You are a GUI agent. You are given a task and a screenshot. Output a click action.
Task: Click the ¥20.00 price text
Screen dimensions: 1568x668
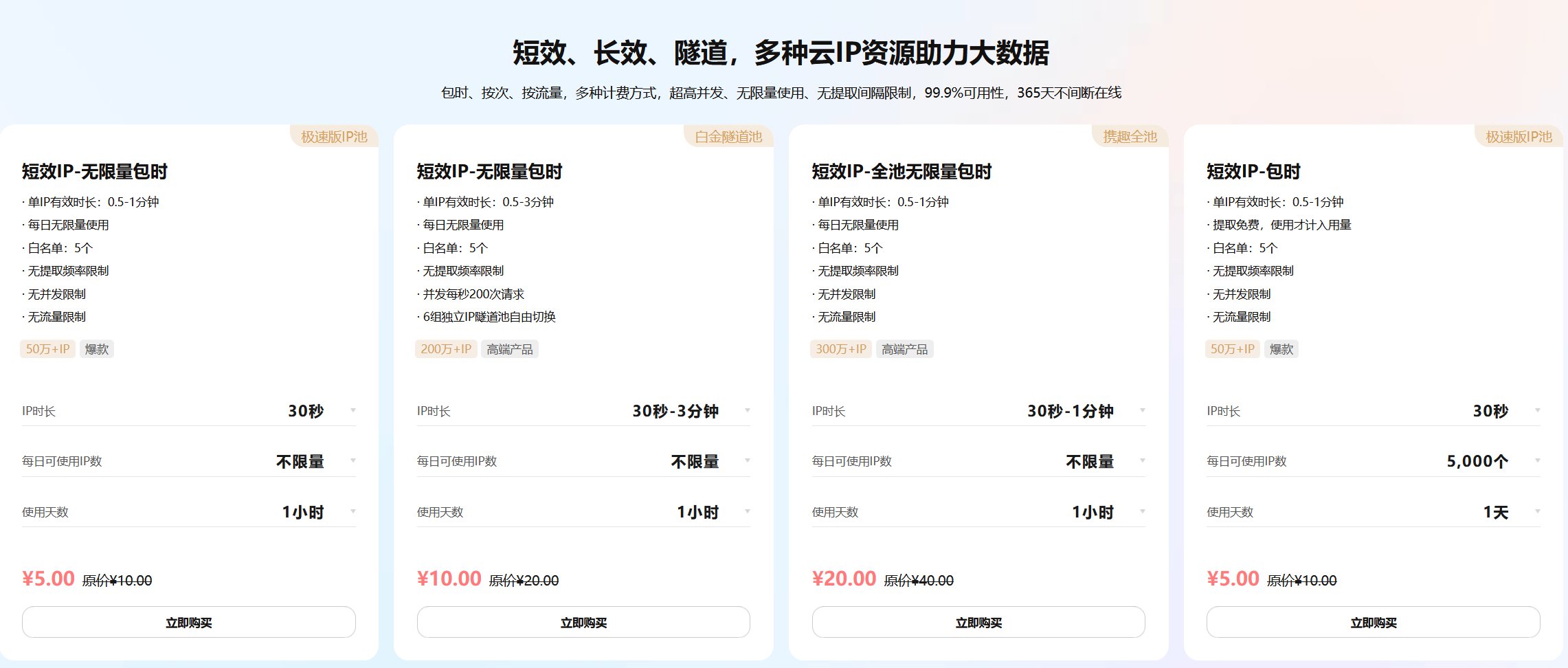844,579
